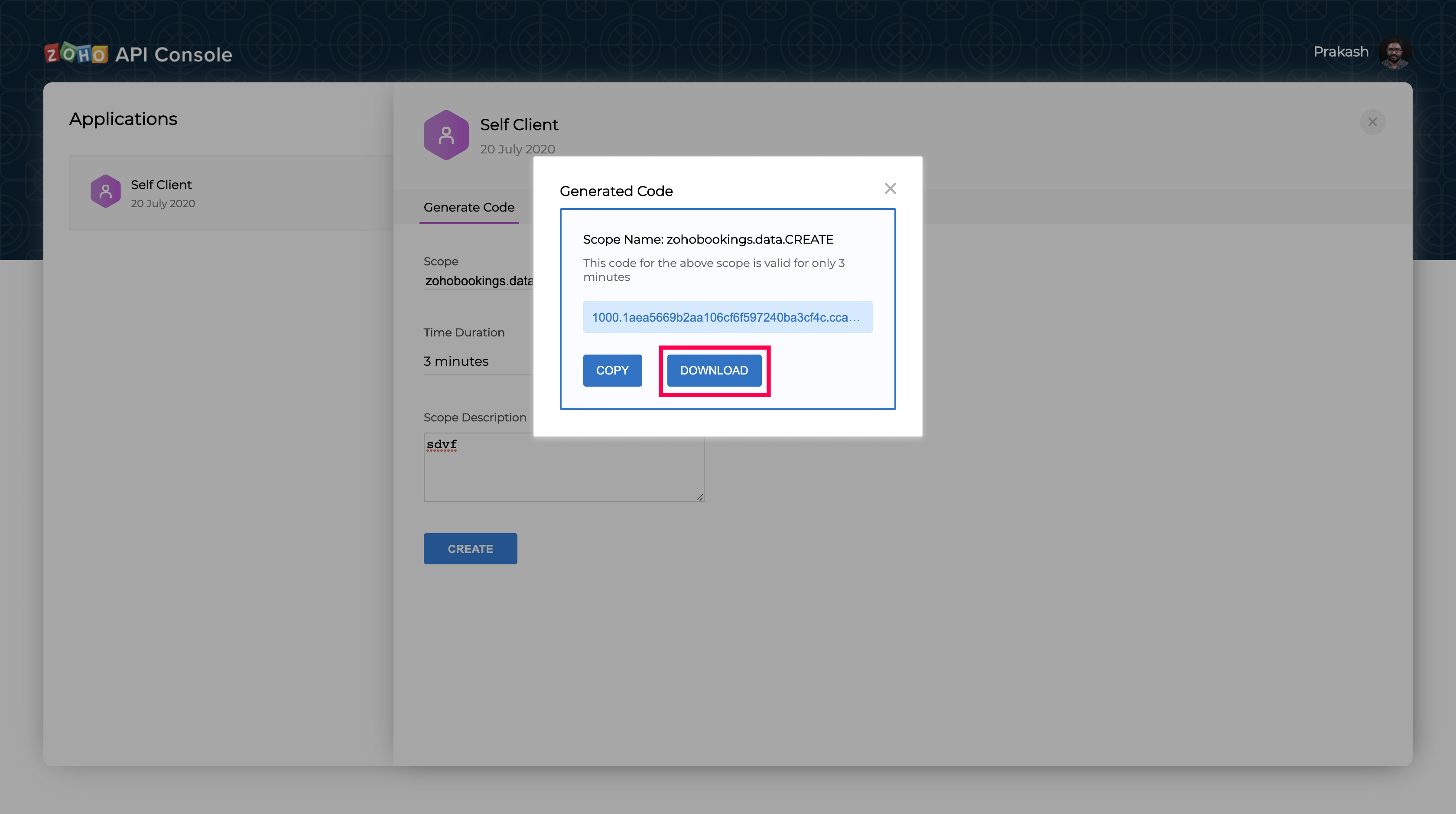Viewport: 1456px width, 814px height.
Task: Close the Generated Code dialog
Action: point(890,189)
